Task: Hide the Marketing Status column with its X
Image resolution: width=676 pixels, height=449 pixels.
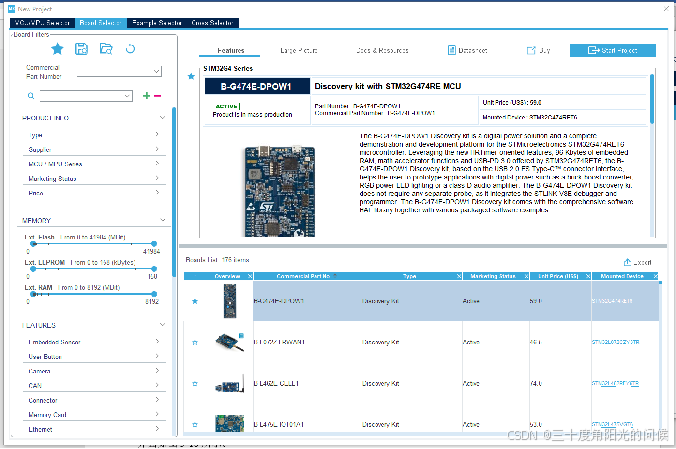Action: pos(526,276)
